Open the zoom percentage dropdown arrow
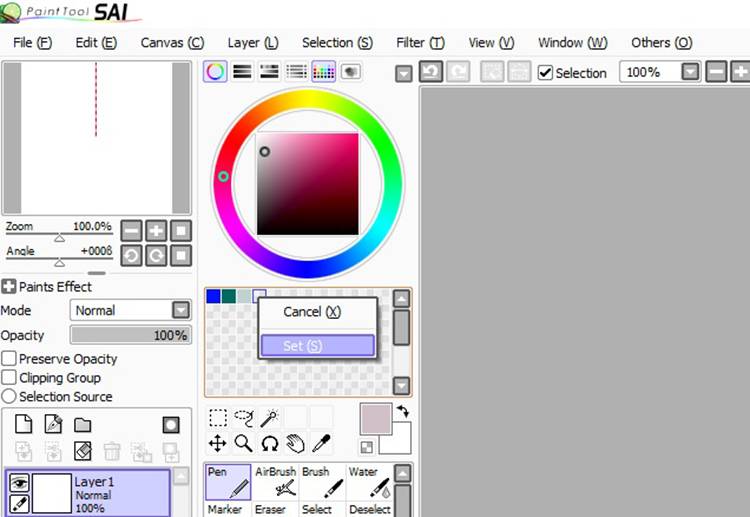The height and width of the screenshot is (517, 750). [690, 72]
